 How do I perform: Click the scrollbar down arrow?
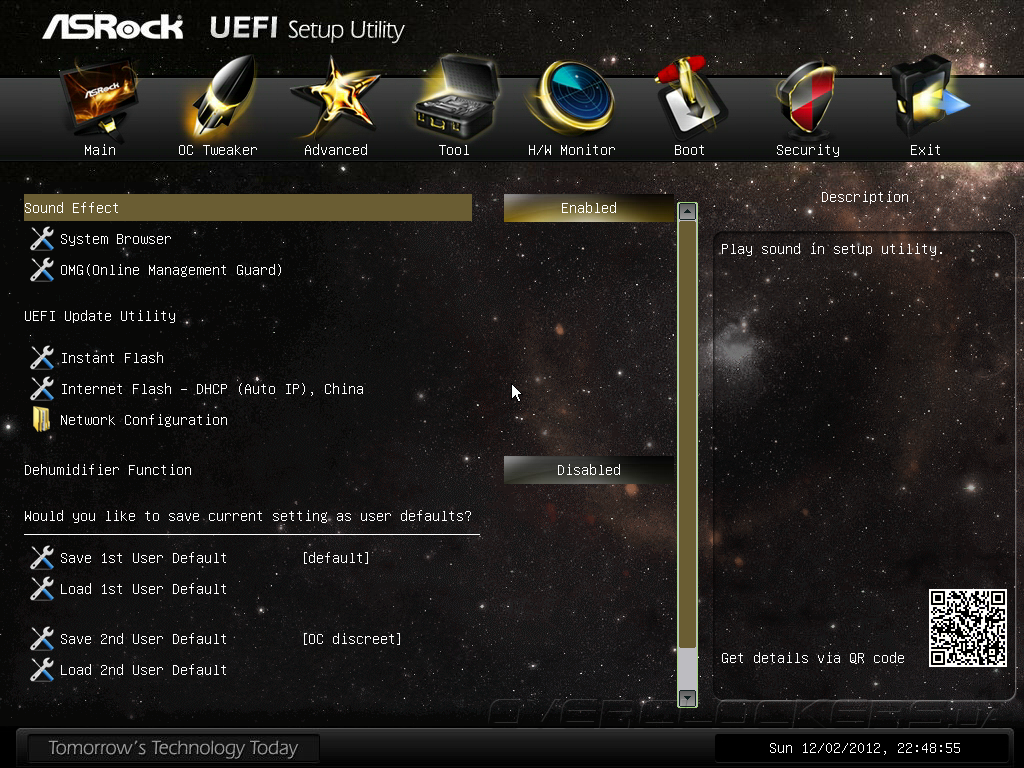687,697
